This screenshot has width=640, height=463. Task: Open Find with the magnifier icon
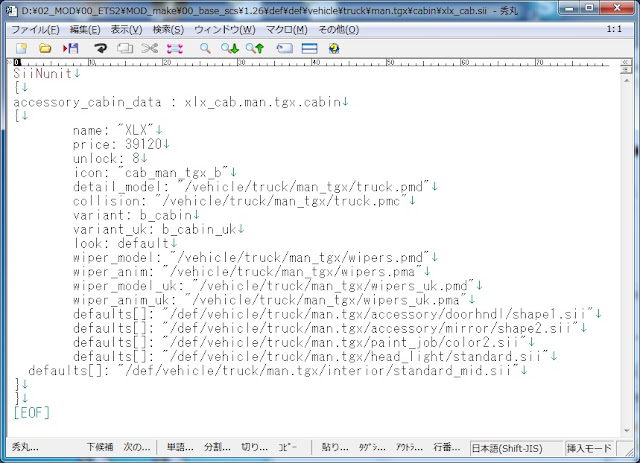pos(205,49)
